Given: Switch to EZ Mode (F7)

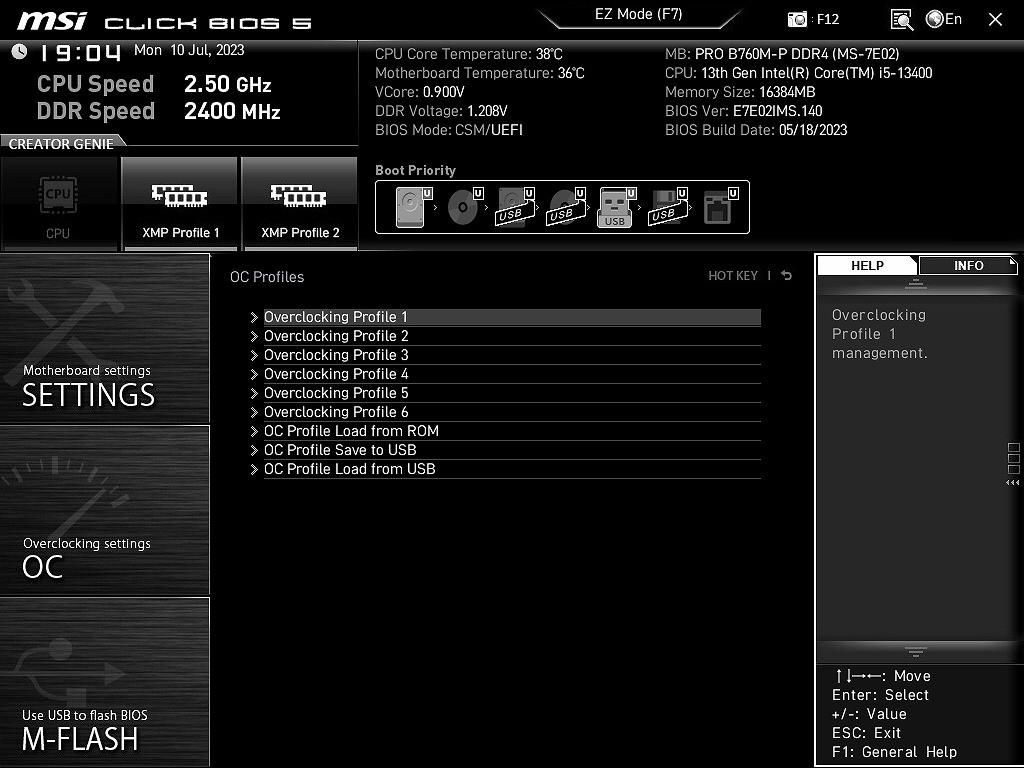Looking at the screenshot, I should point(639,15).
